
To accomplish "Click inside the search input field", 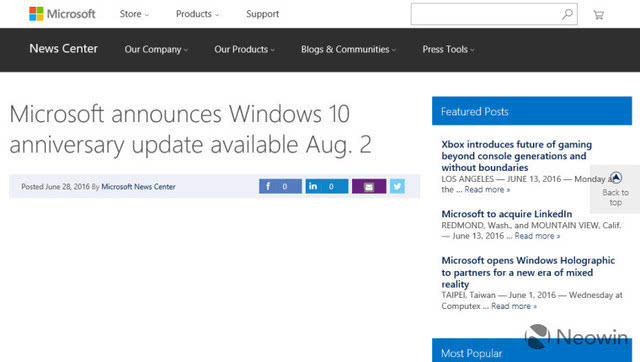I will coord(486,14).
